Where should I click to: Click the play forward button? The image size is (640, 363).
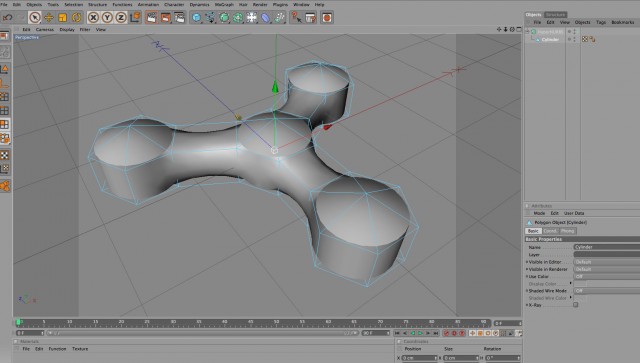pyautogui.click(x=420, y=333)
